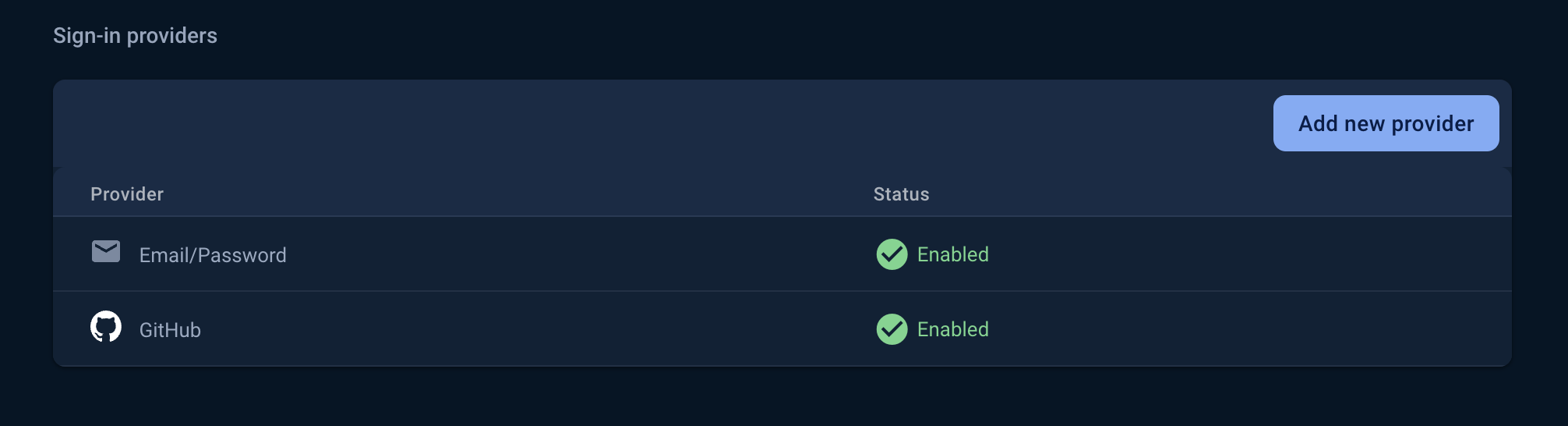Click the GitHub octocat logo icon
The width and height of the screenshot is (1568, 426).
[x=106, y=326]
